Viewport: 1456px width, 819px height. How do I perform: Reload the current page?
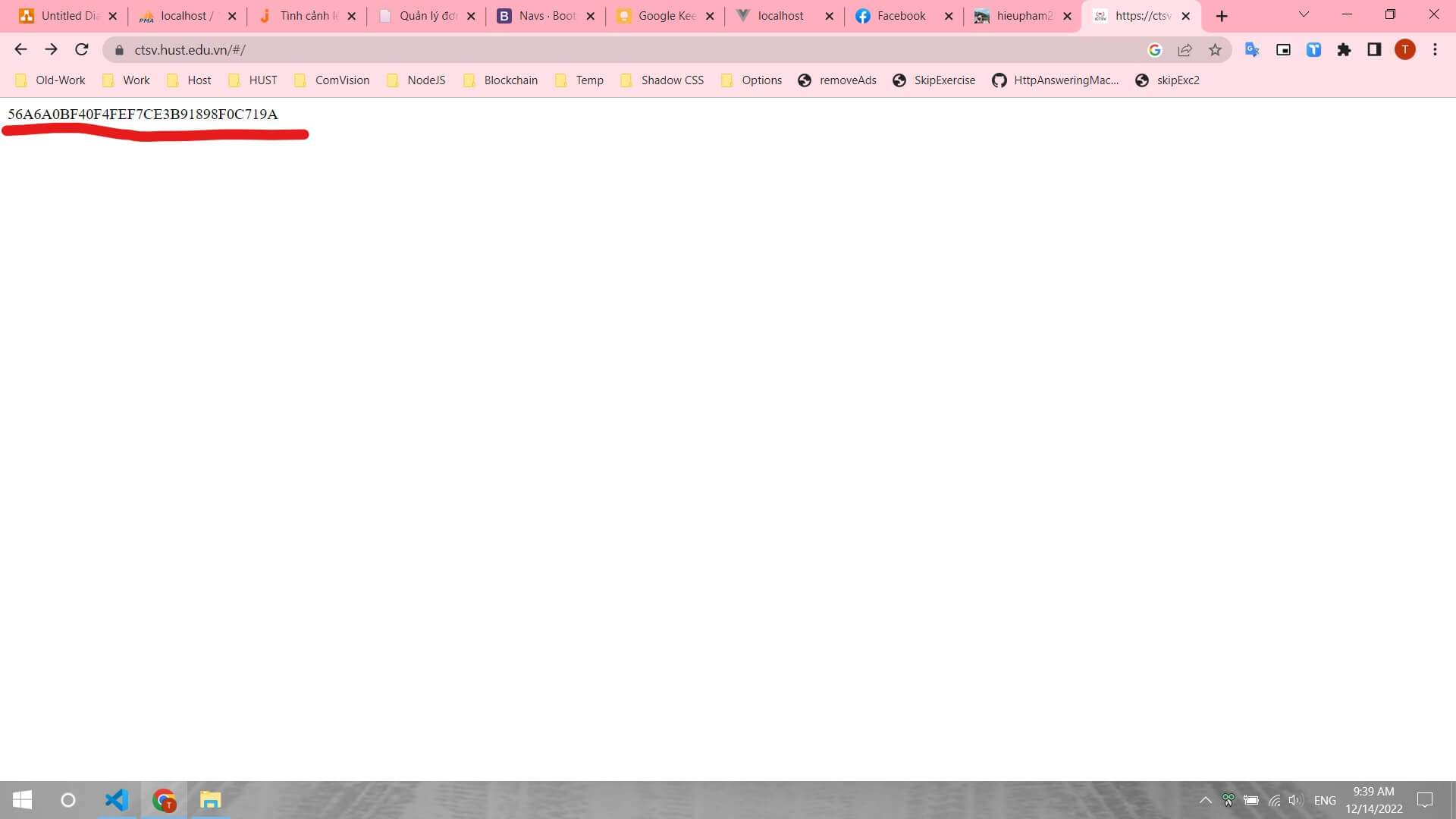pyautogui.click(x=82, y=50)
